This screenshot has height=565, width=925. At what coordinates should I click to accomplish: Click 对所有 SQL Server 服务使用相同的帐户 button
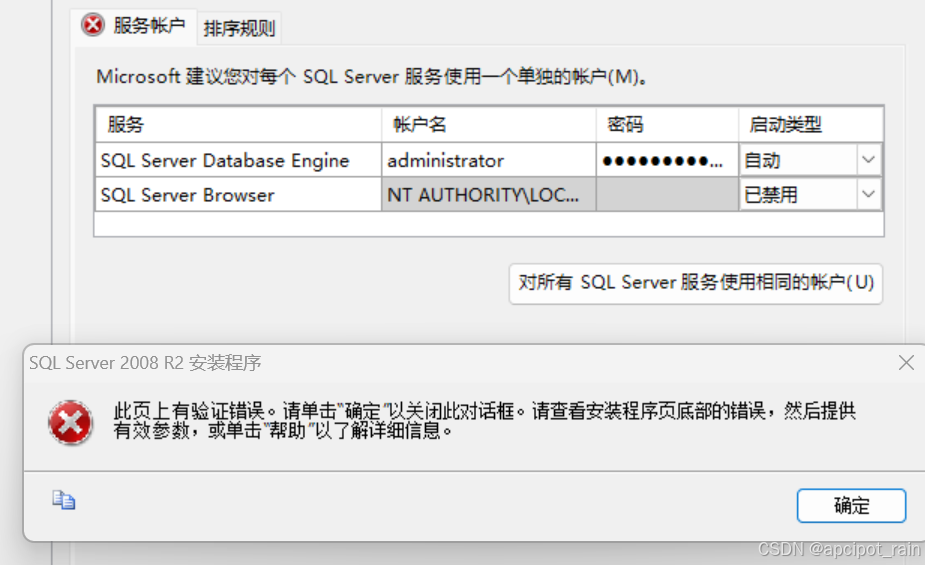pos(696,284)
